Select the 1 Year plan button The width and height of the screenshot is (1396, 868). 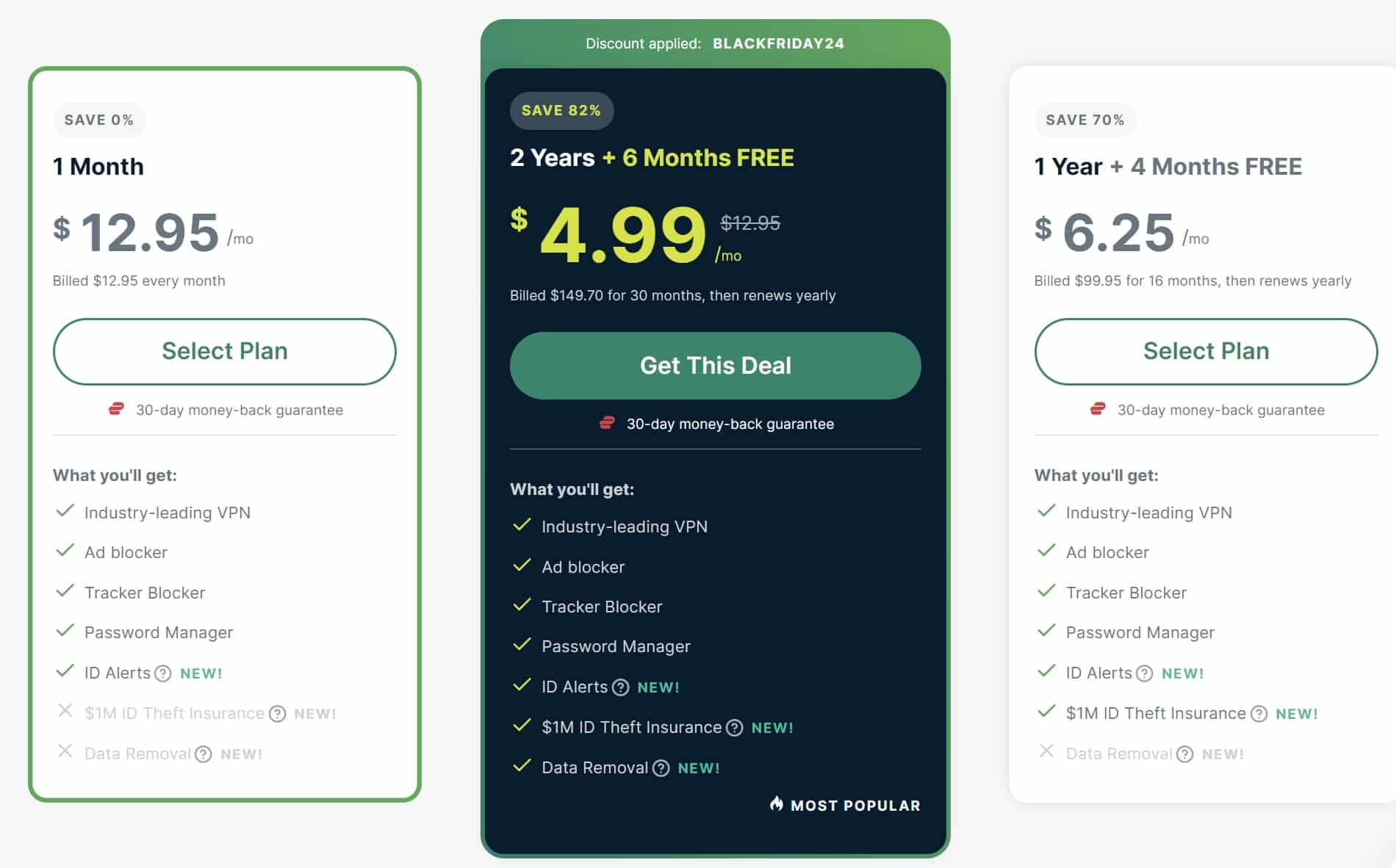(x=1206, y=352)
